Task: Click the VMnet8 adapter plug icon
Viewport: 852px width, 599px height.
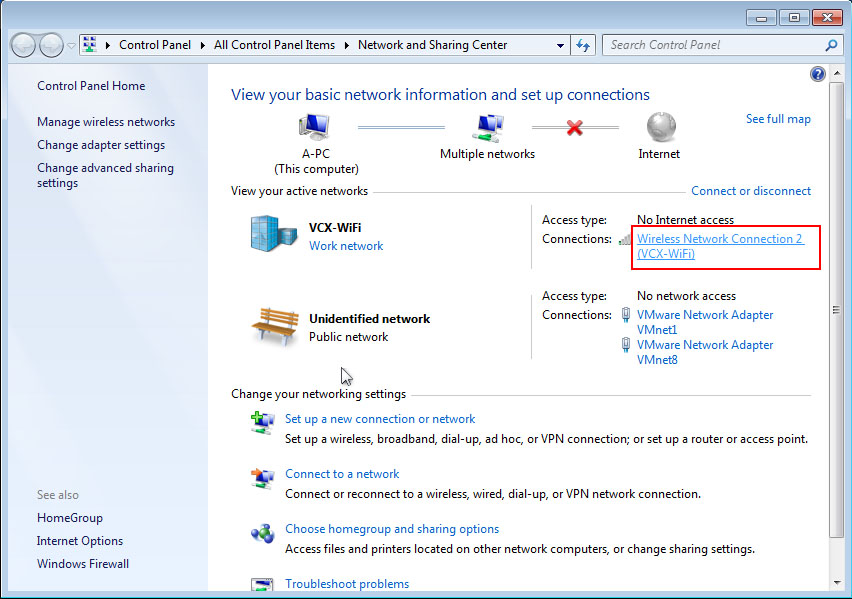Action: [626, 345]
